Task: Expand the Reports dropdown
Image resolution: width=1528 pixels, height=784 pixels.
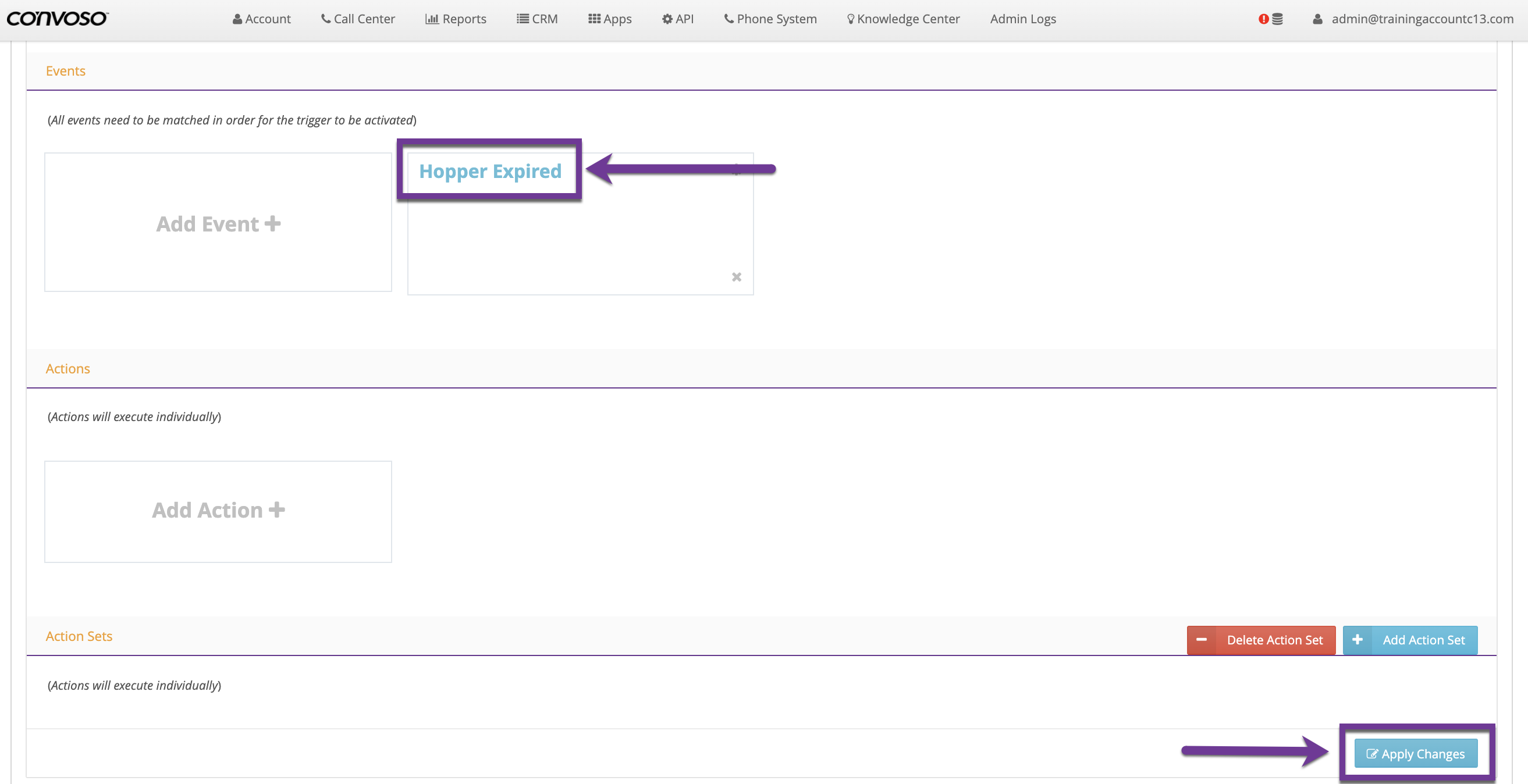Action: tap(456, 19)
